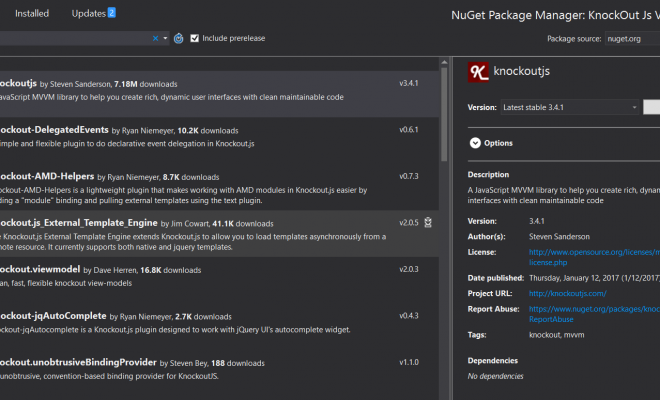The width and height of the screenshot is (660, 400).
Task: Select the knockoutjs package by Steven Sanderson
Action: tap(219, 94)
